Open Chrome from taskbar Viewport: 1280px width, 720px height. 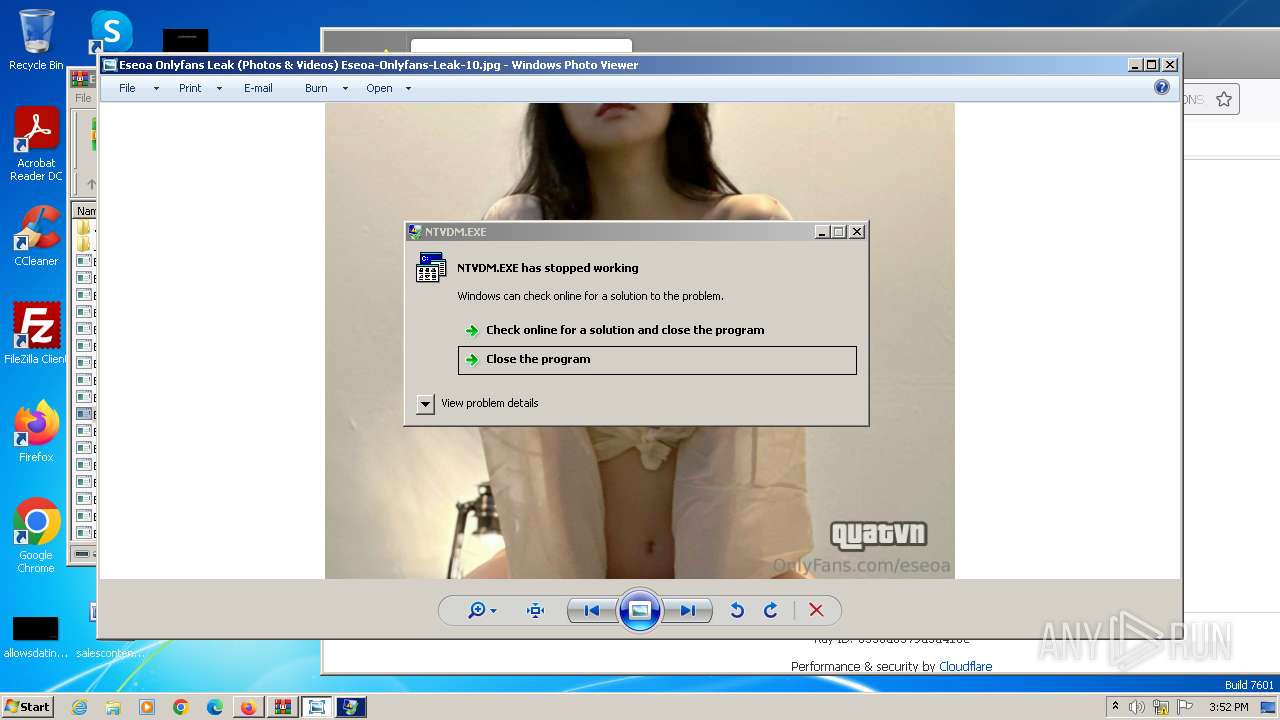tap(181, 707)
